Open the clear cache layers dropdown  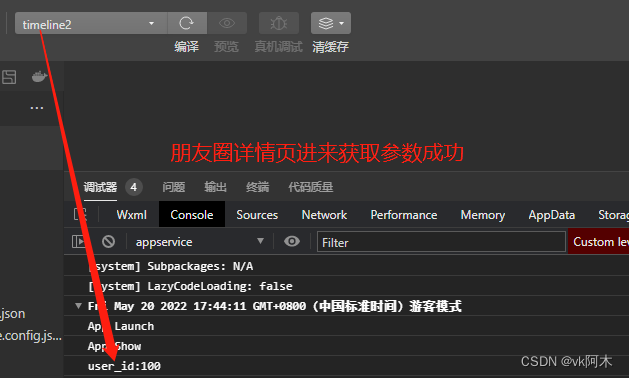pos(331,23)
